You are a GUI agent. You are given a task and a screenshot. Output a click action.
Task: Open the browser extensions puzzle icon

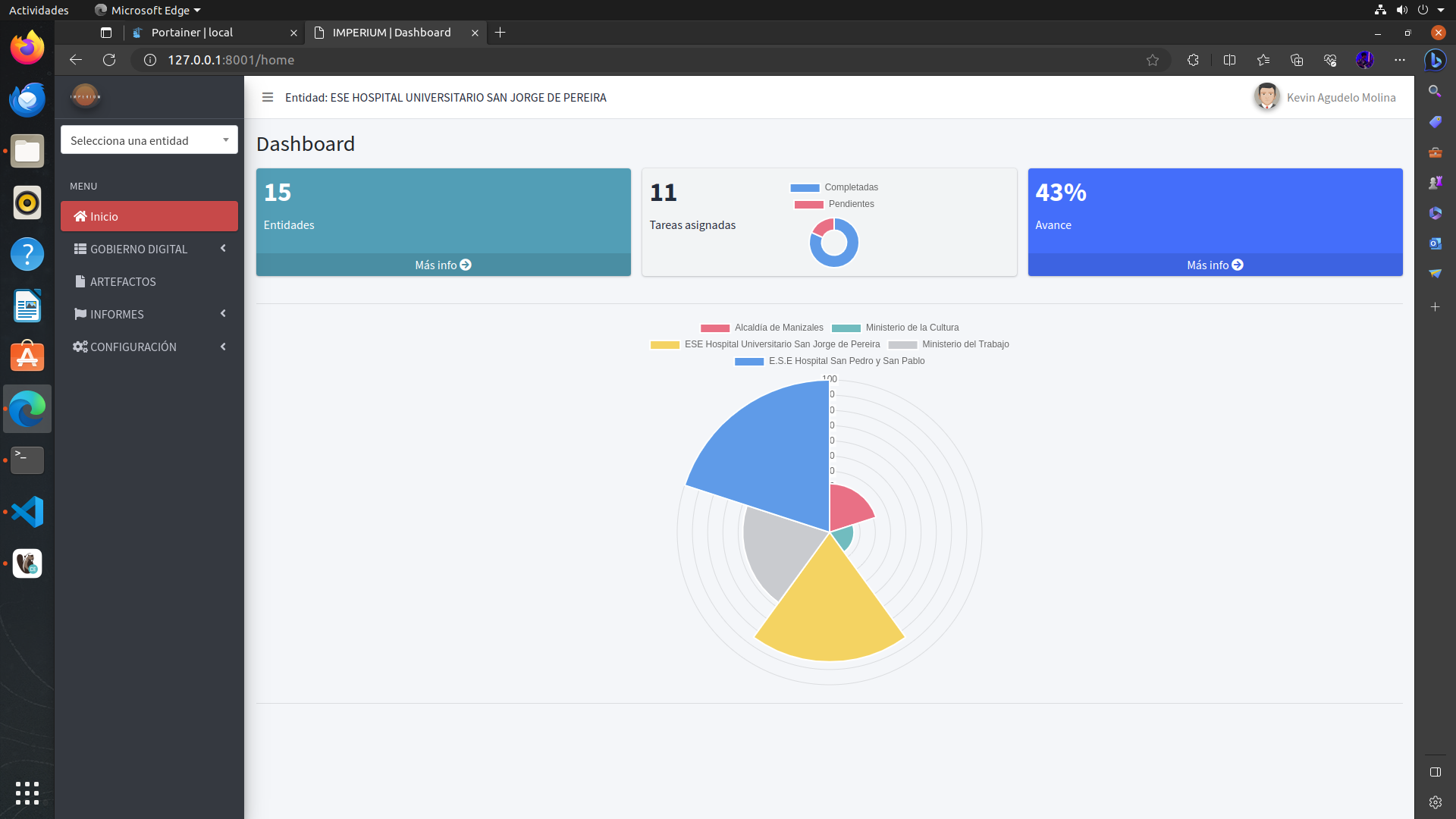click(x=1193, y=60)
